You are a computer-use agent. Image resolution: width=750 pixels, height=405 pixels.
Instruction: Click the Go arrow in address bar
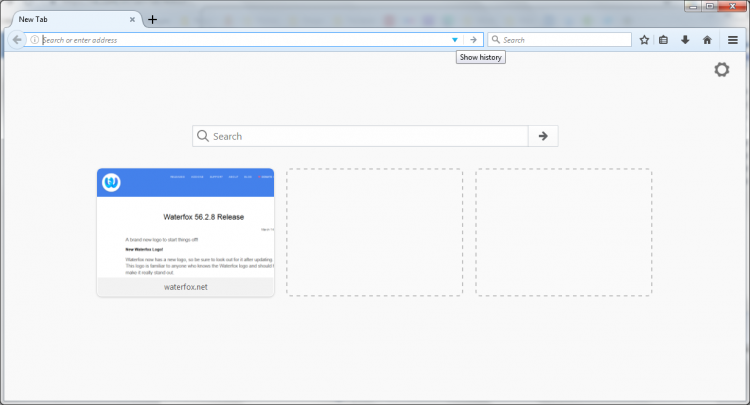point(473,40)
